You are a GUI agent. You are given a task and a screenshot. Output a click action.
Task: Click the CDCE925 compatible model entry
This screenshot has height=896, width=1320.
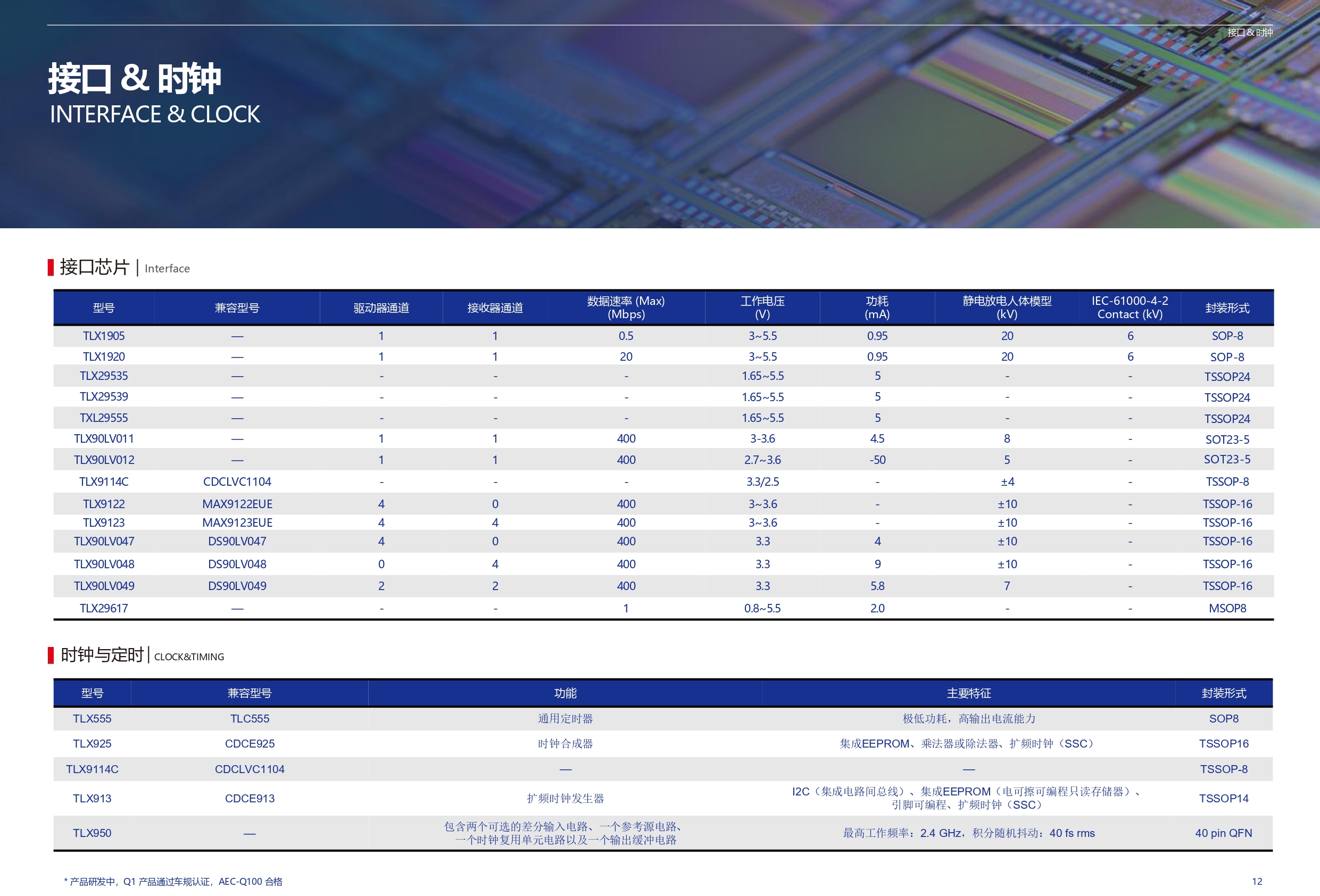click(x=250, y=744)
